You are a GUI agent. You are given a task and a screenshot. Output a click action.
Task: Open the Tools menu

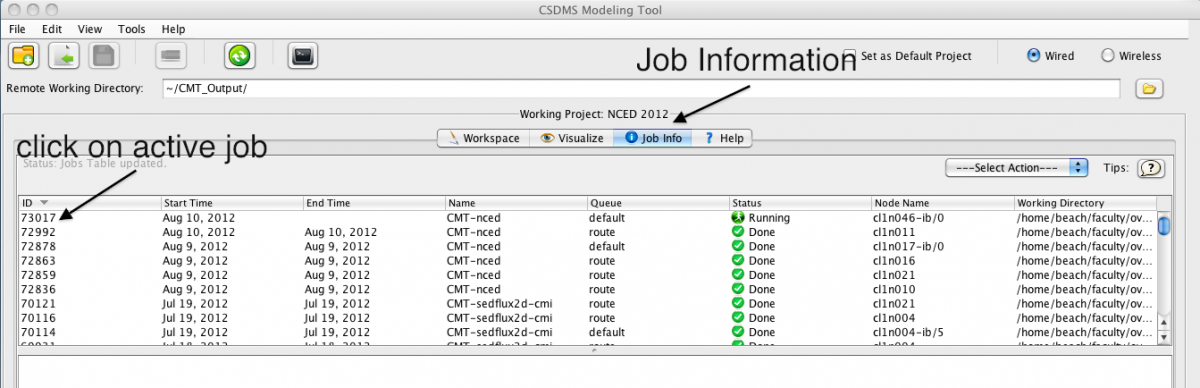click(131, 29)
